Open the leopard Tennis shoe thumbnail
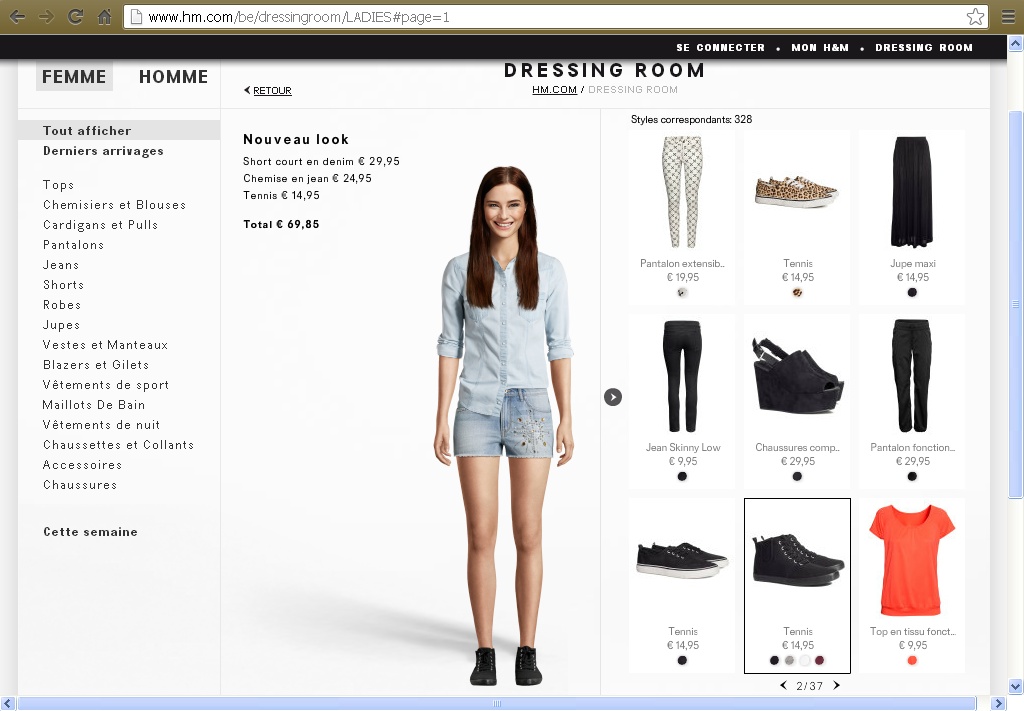 [x=796, y=190]
